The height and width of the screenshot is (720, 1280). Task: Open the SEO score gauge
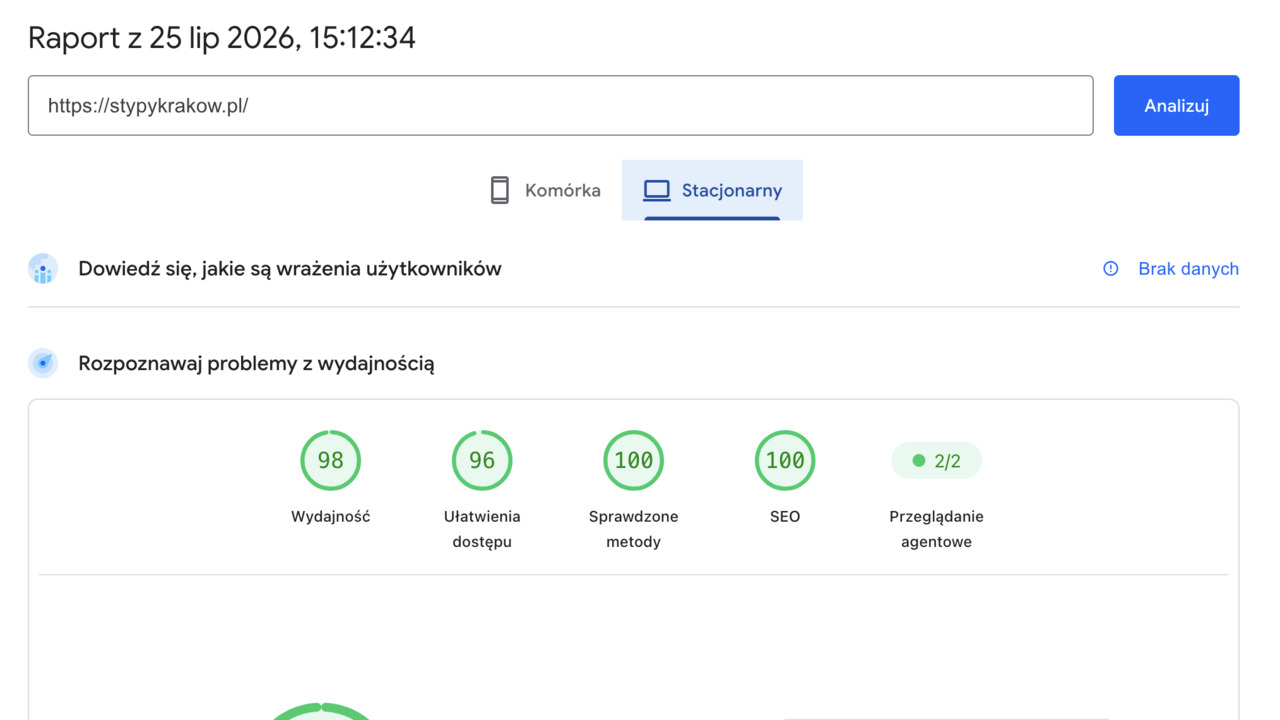pos(785,460)
